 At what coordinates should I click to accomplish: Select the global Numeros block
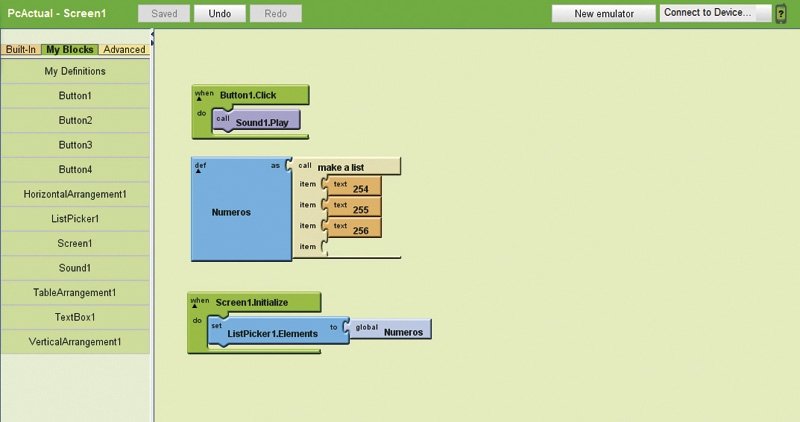pos(391,329)
